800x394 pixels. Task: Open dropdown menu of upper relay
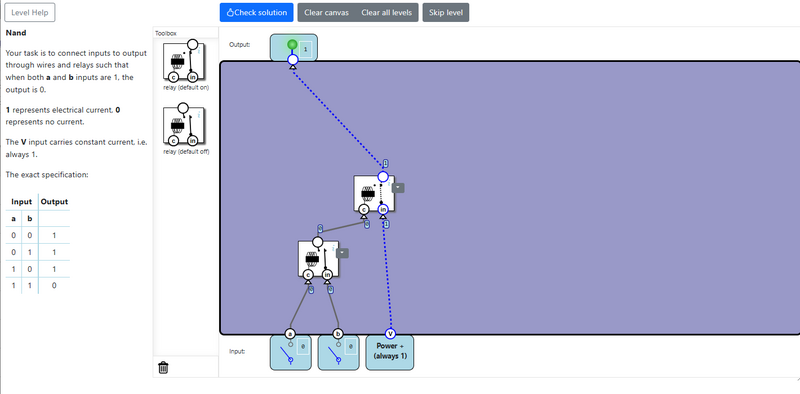(x=398, y=188)
